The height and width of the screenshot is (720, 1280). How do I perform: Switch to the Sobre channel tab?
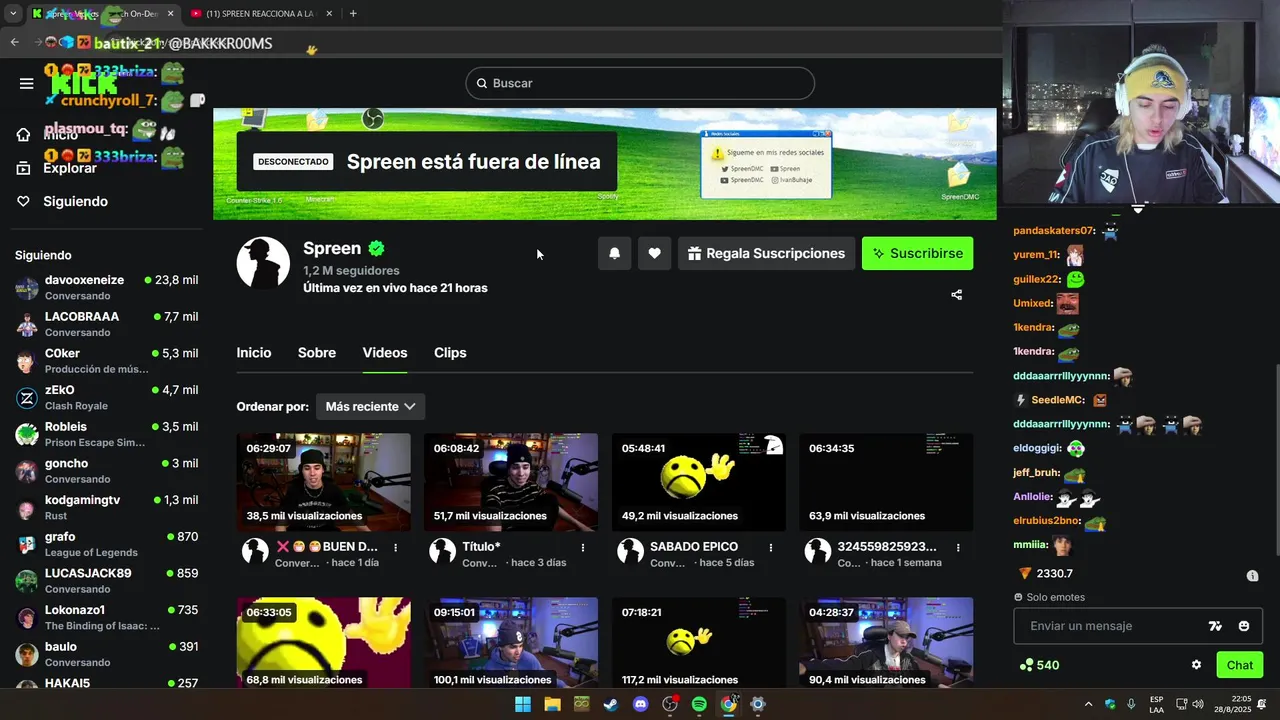317,353
